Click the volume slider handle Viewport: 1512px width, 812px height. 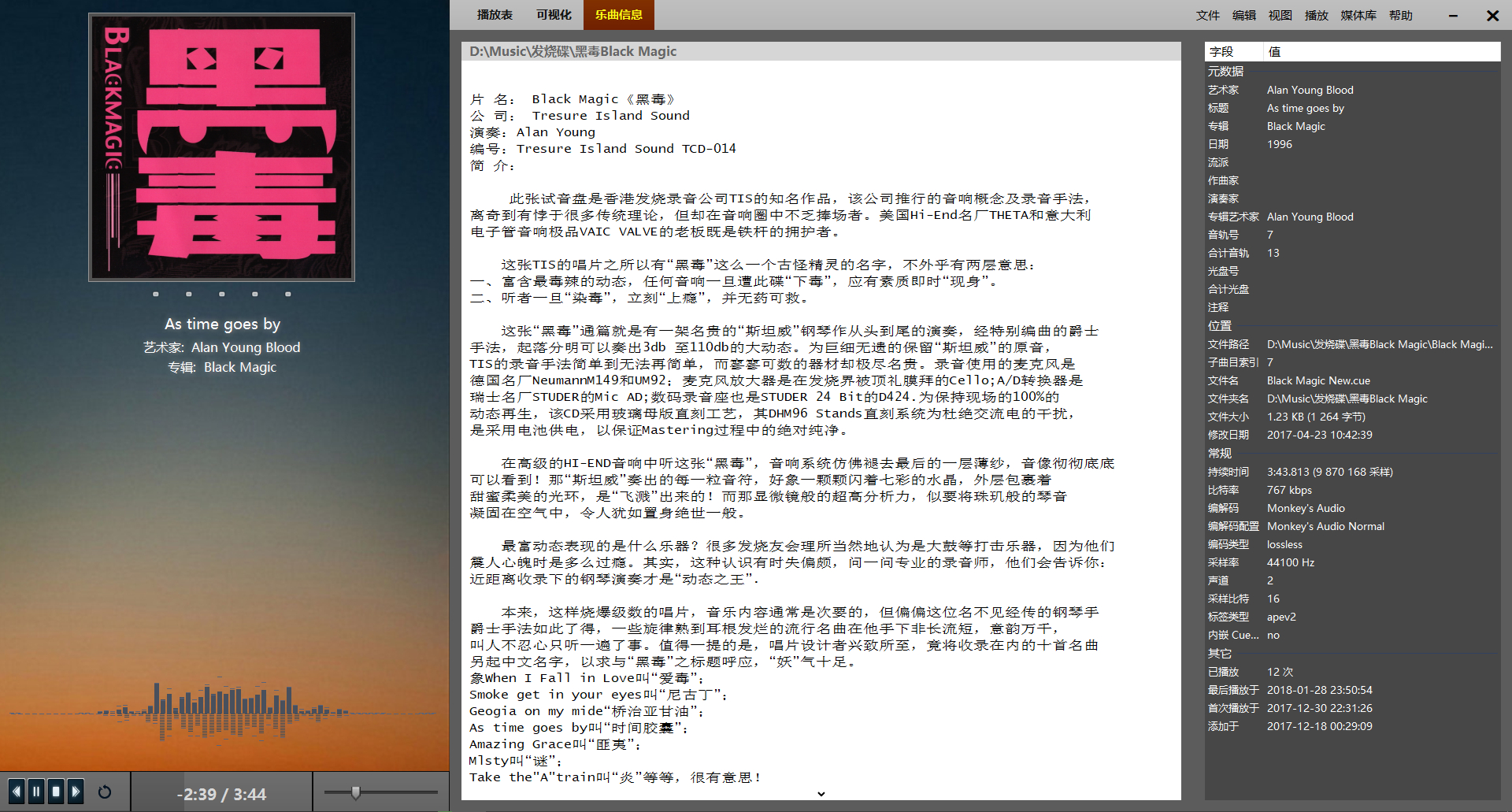click(x=356, y=792)
